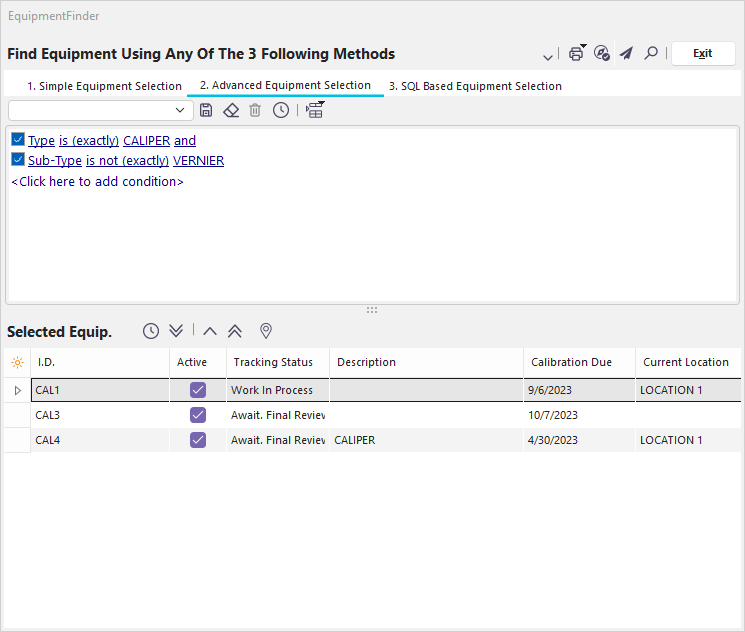
Task: Click the magnifying glass search icon
Action: pos(651,54)
